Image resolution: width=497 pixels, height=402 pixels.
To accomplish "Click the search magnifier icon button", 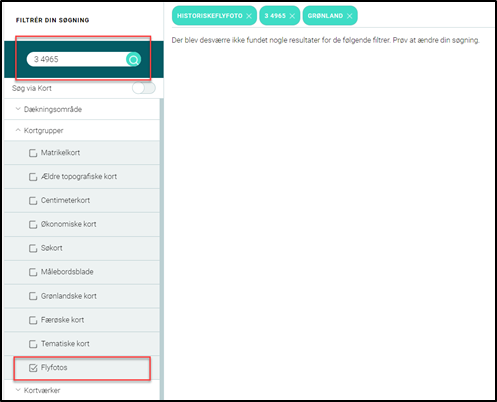I will pos(134,60).
